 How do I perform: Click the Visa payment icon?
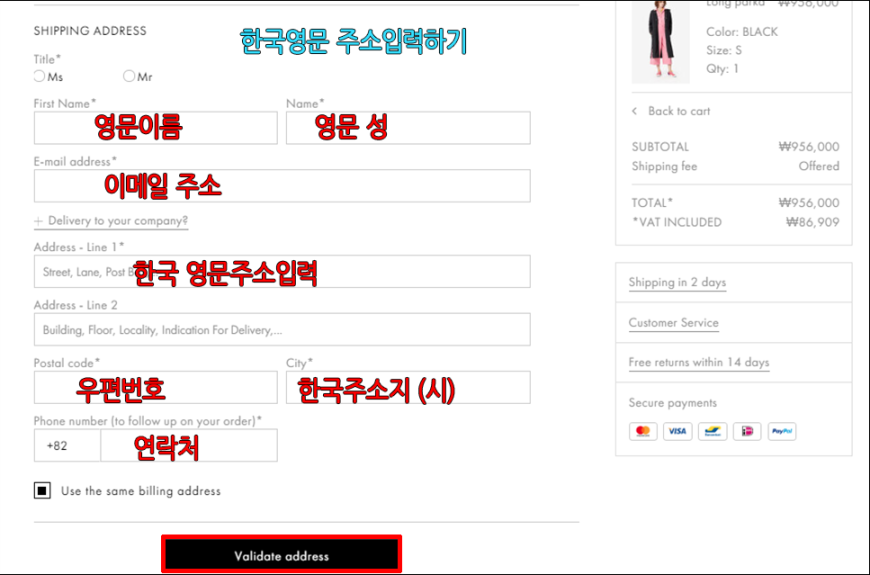point(677,431)
